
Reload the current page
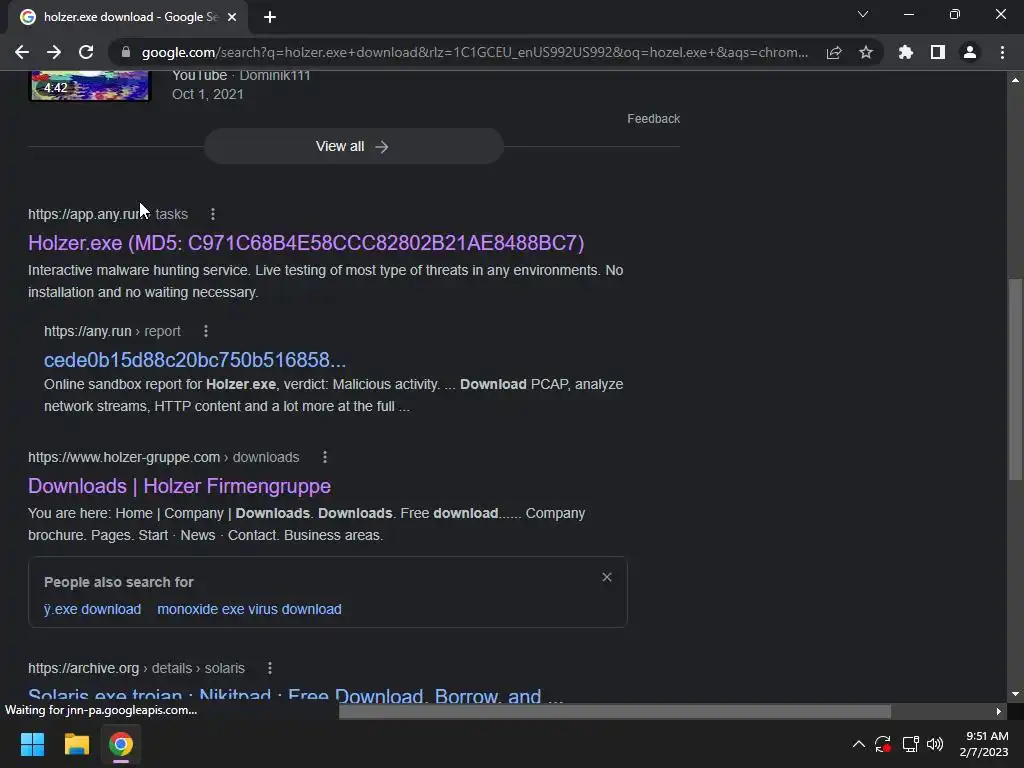[x=86, y=52]
